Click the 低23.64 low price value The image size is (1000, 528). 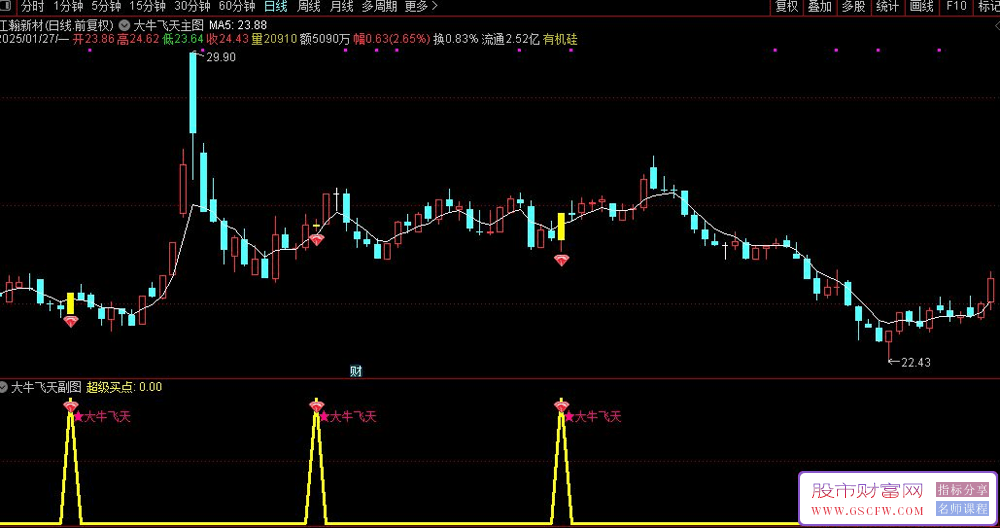coord(182,40)
